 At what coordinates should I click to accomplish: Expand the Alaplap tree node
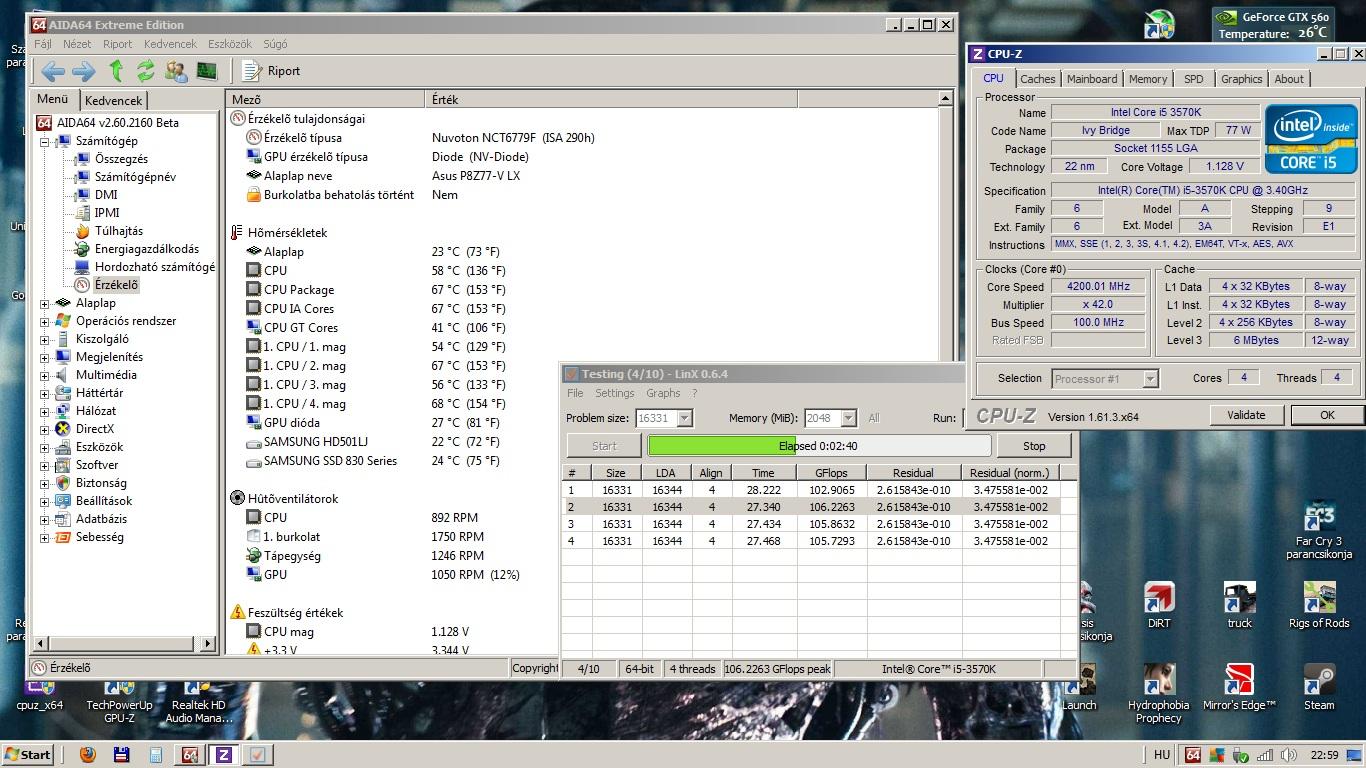(x=45, y=304)
